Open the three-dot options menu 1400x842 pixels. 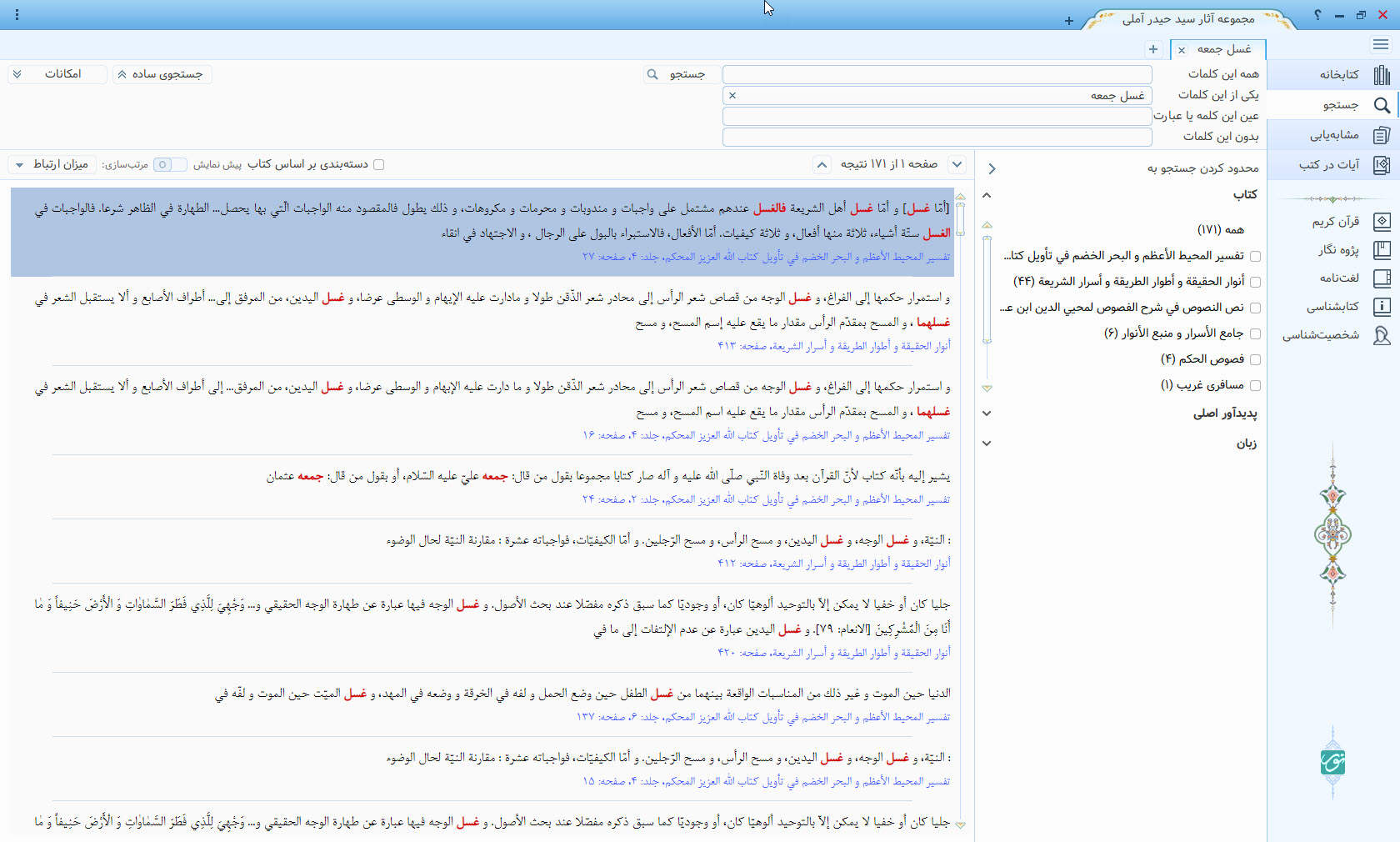[x=17, y=15]
